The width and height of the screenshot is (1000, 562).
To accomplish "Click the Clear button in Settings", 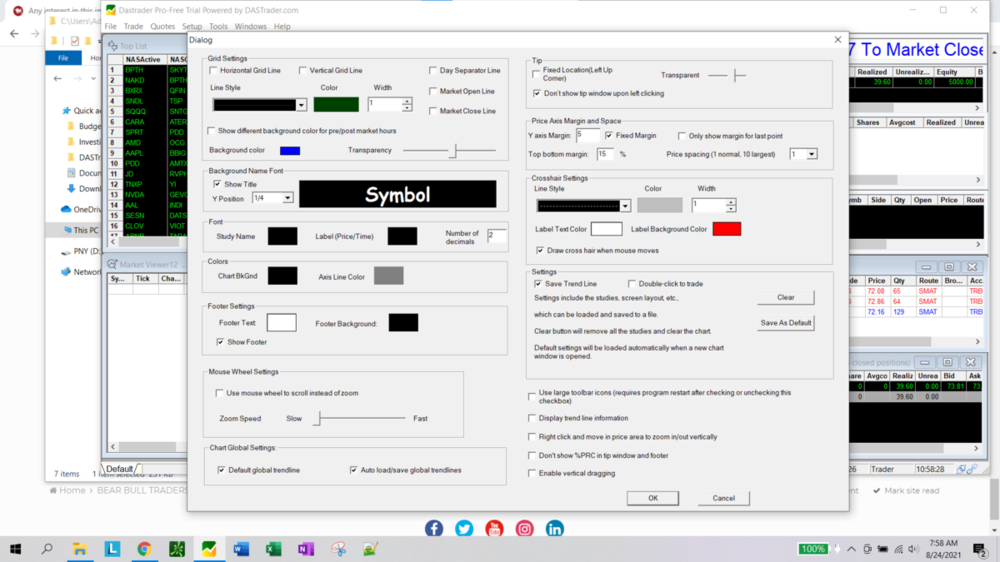I will [x=786, y=297].
